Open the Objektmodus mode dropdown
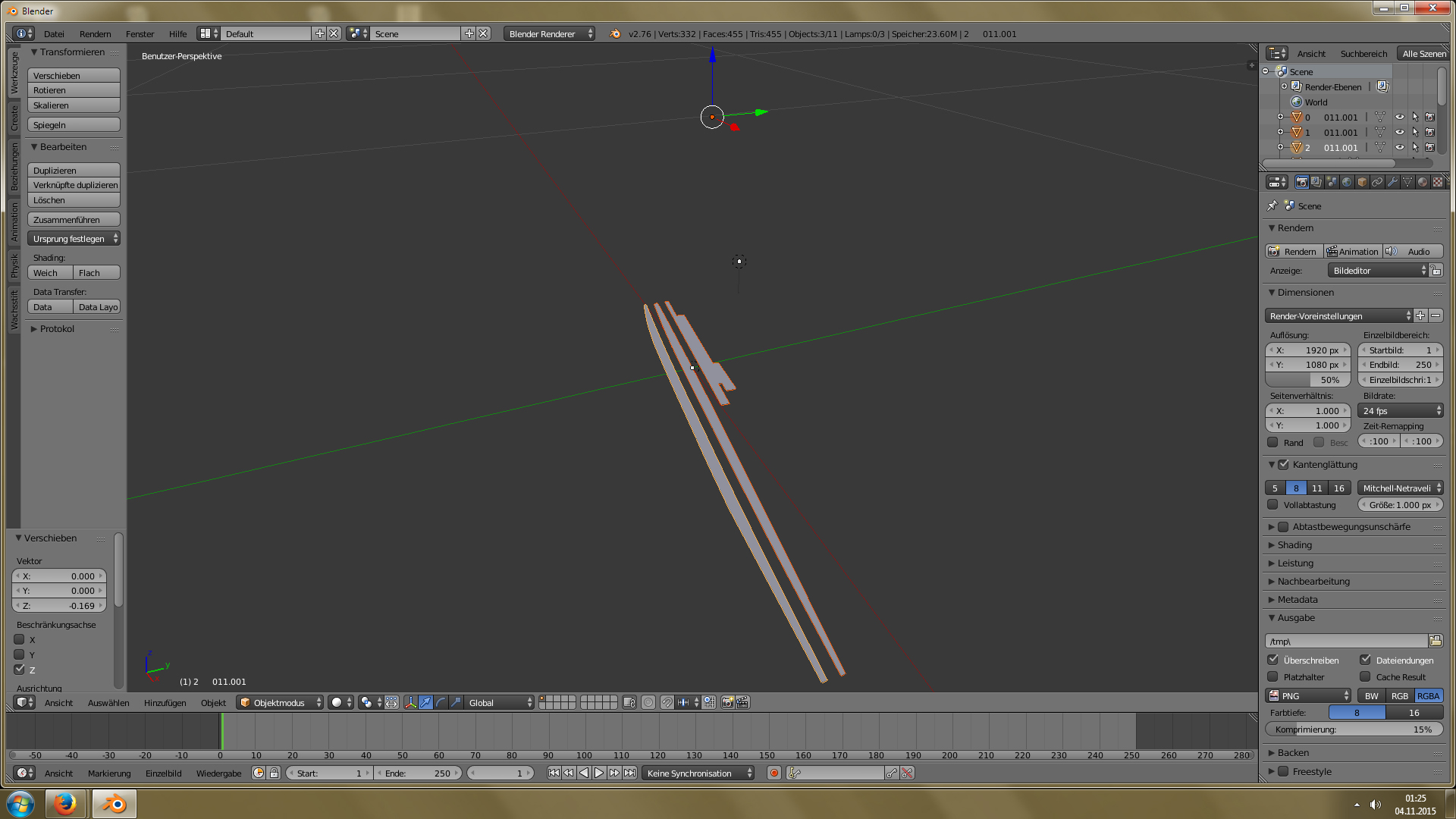Viewport: 1456px width, 819px height. tap(280, 703)
